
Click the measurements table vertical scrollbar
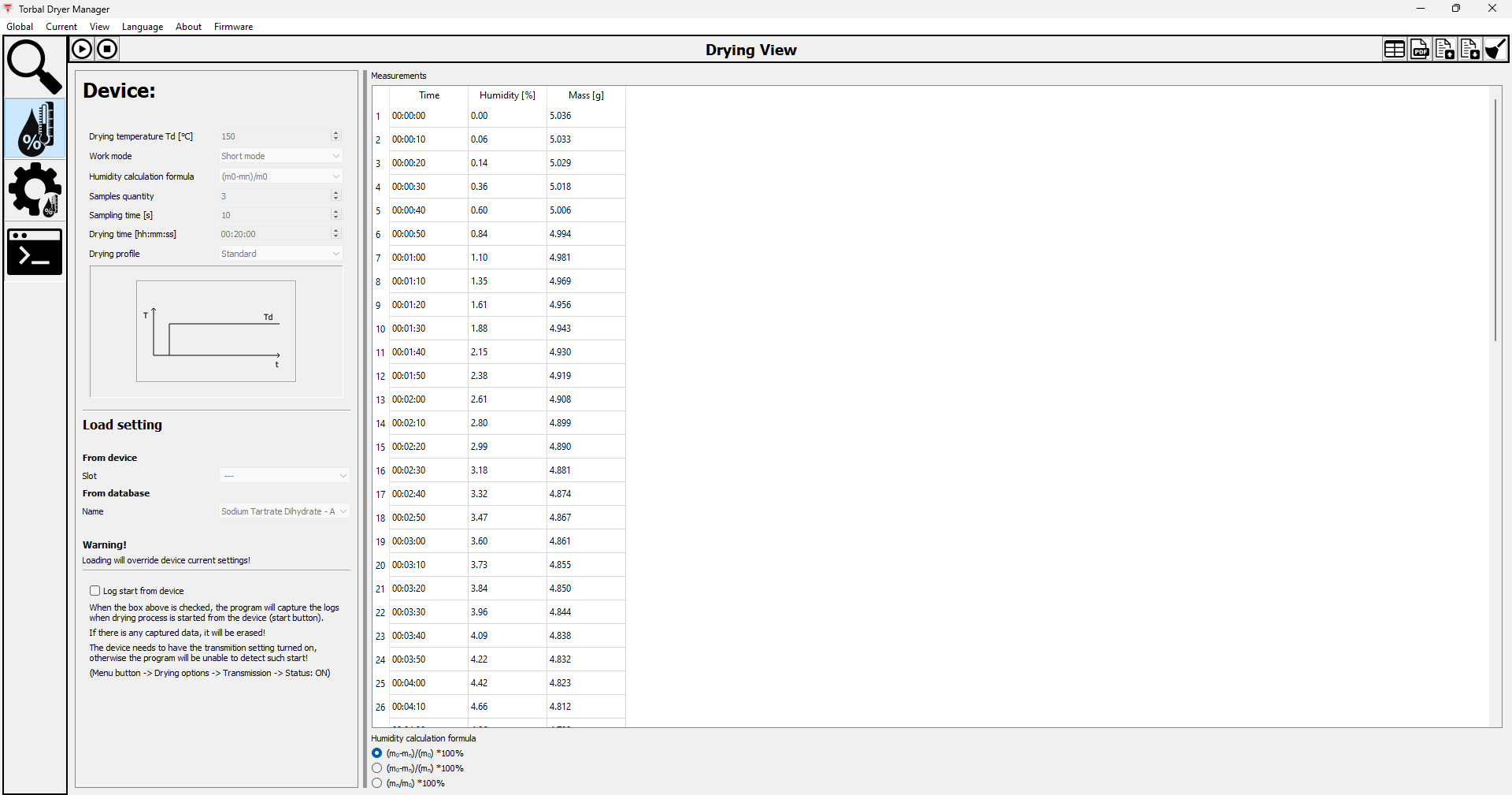coord(1495,220)
